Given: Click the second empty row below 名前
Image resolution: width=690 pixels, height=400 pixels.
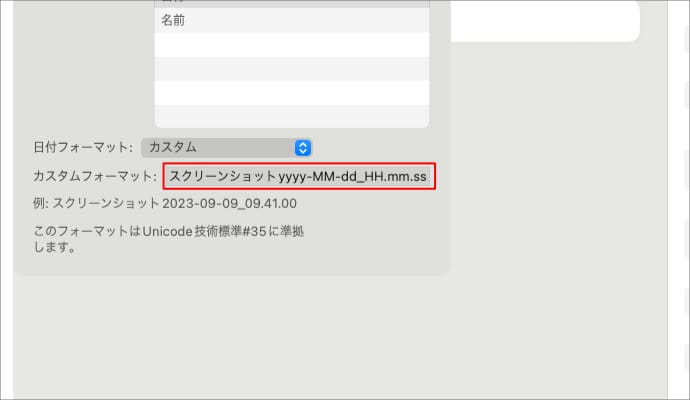Looking at the screenshot, I should [291, 69].
